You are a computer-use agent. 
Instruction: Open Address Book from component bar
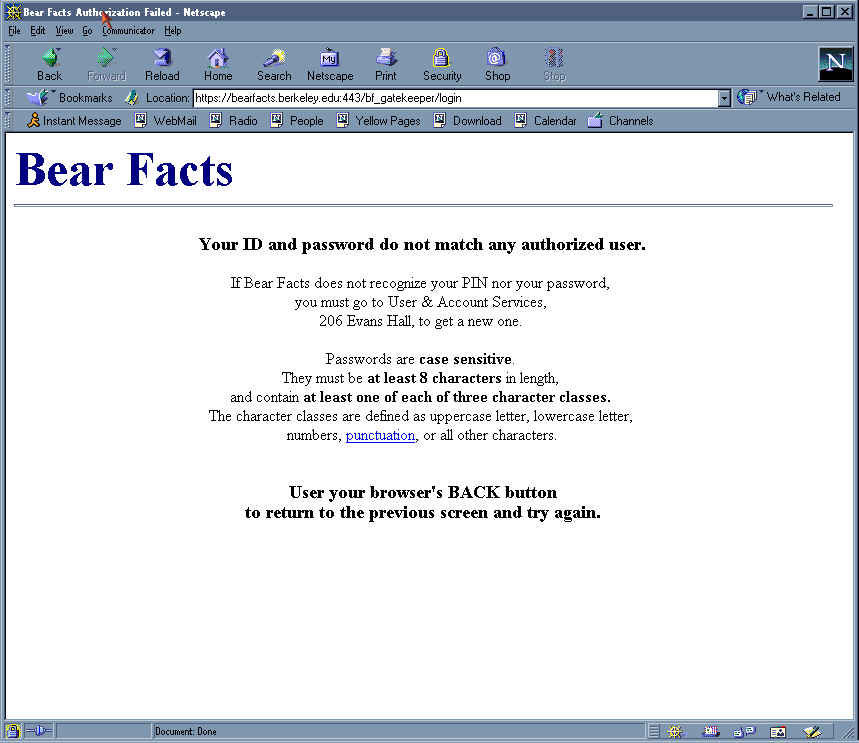[777, 731]
